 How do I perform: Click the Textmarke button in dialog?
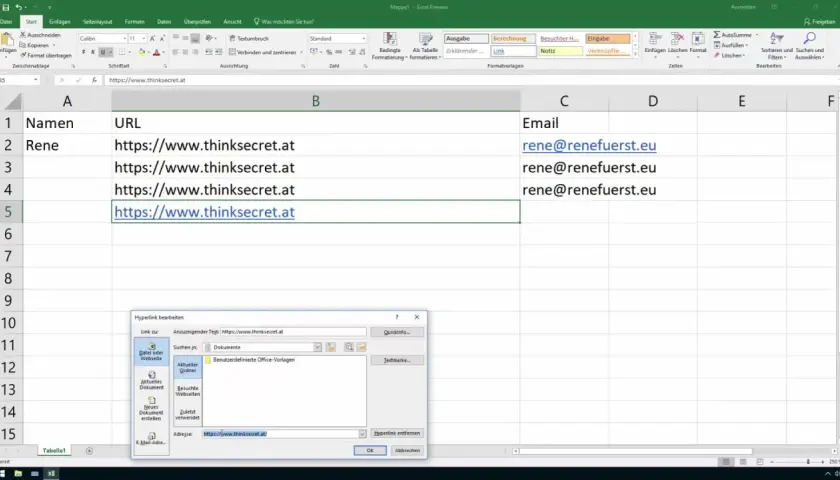click(397, 360)
